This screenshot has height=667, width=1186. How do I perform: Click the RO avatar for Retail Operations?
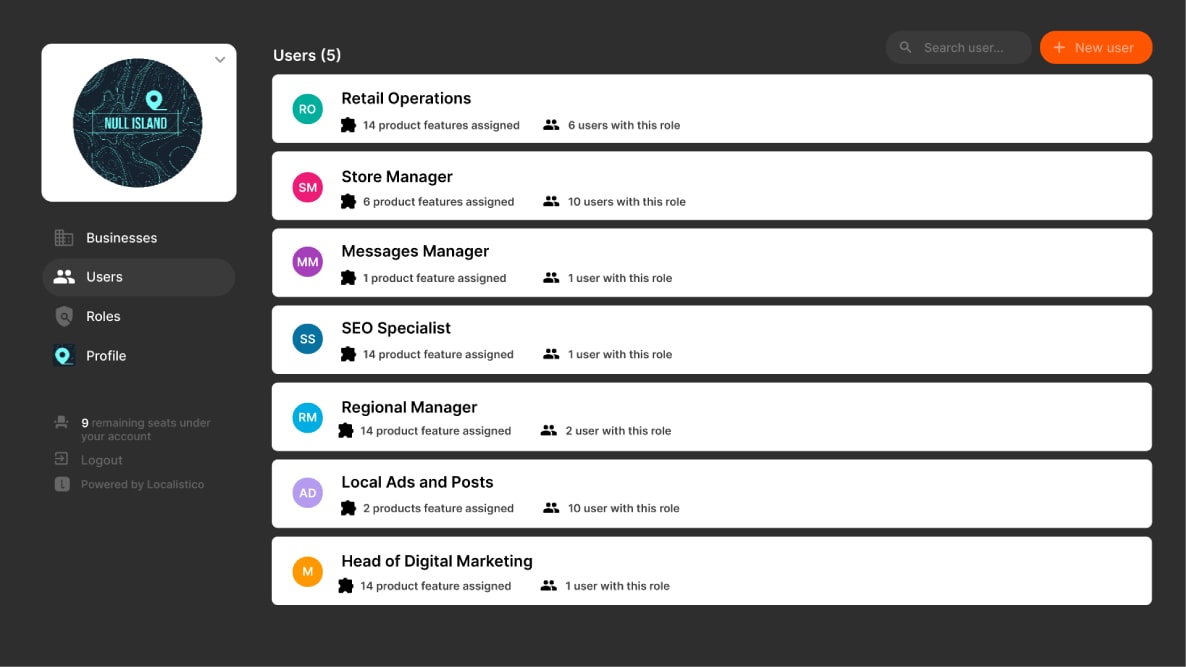(x=307, y=109)
